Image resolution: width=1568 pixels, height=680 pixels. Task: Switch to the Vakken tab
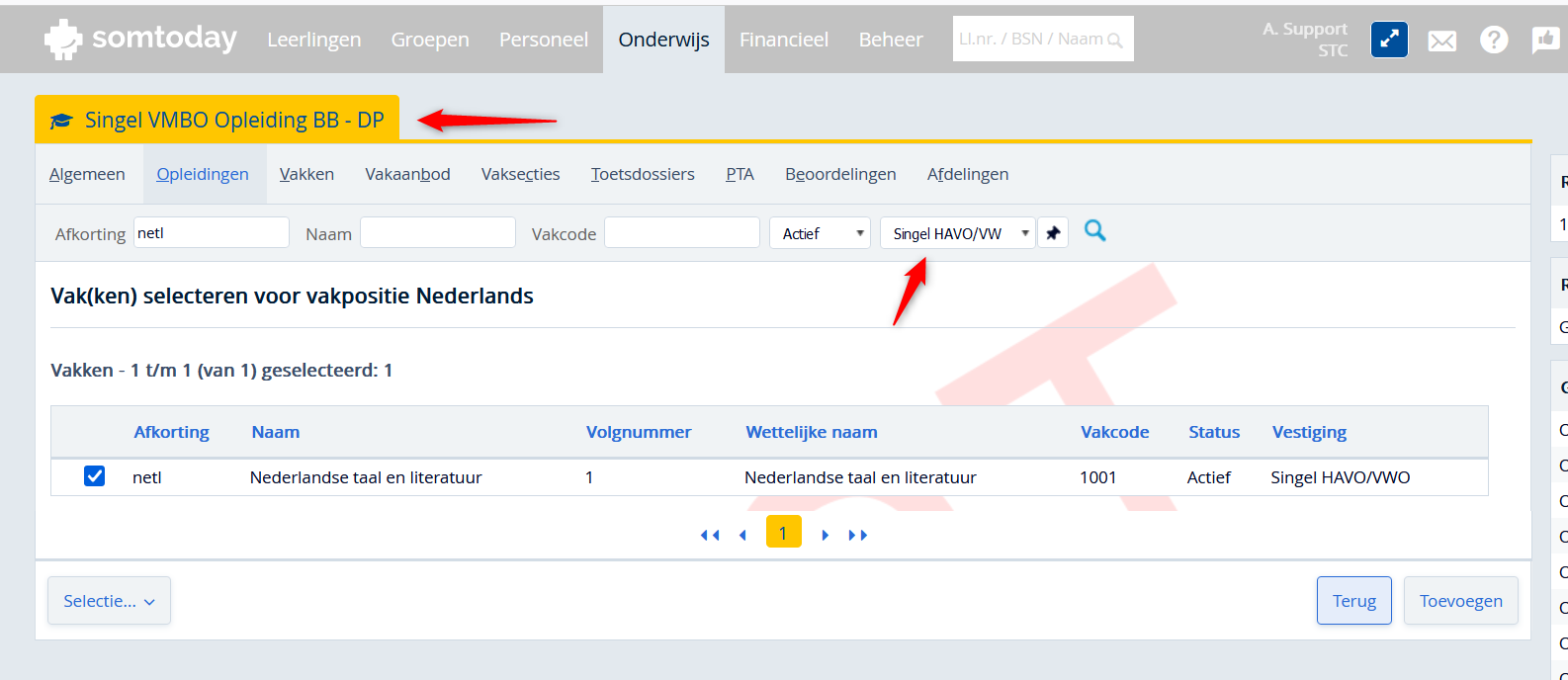[x=306, y=174]
